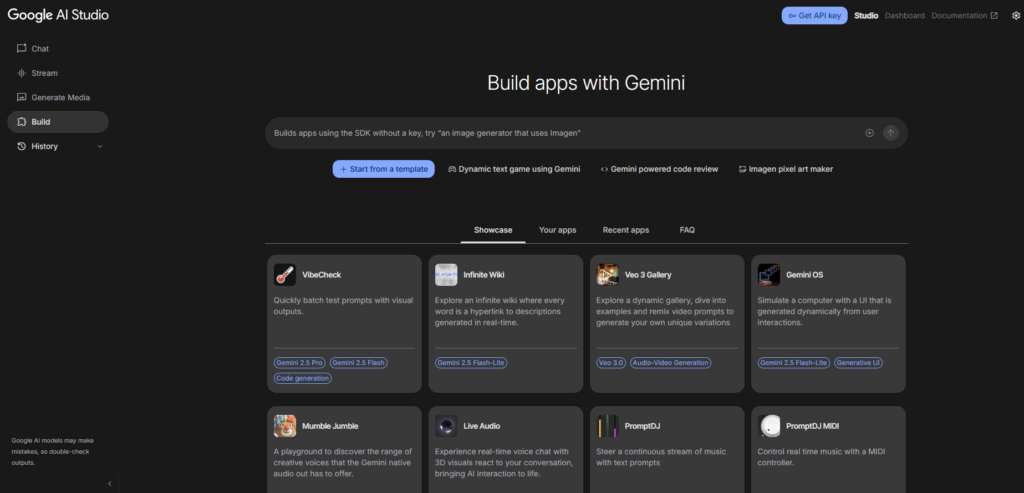Click Start from a template button
The image size is (1024, 493).
pyautogui.click(x=383, y=169)
